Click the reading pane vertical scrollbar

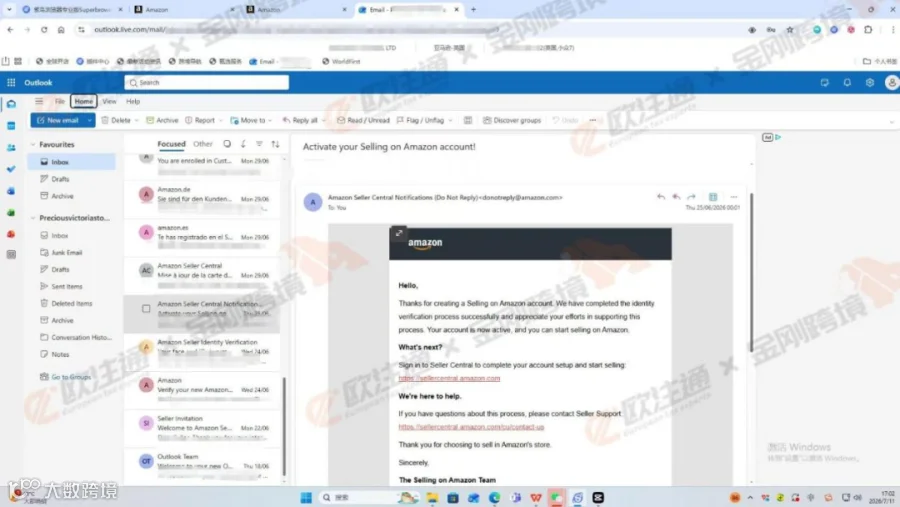click(x=751, y=273)
